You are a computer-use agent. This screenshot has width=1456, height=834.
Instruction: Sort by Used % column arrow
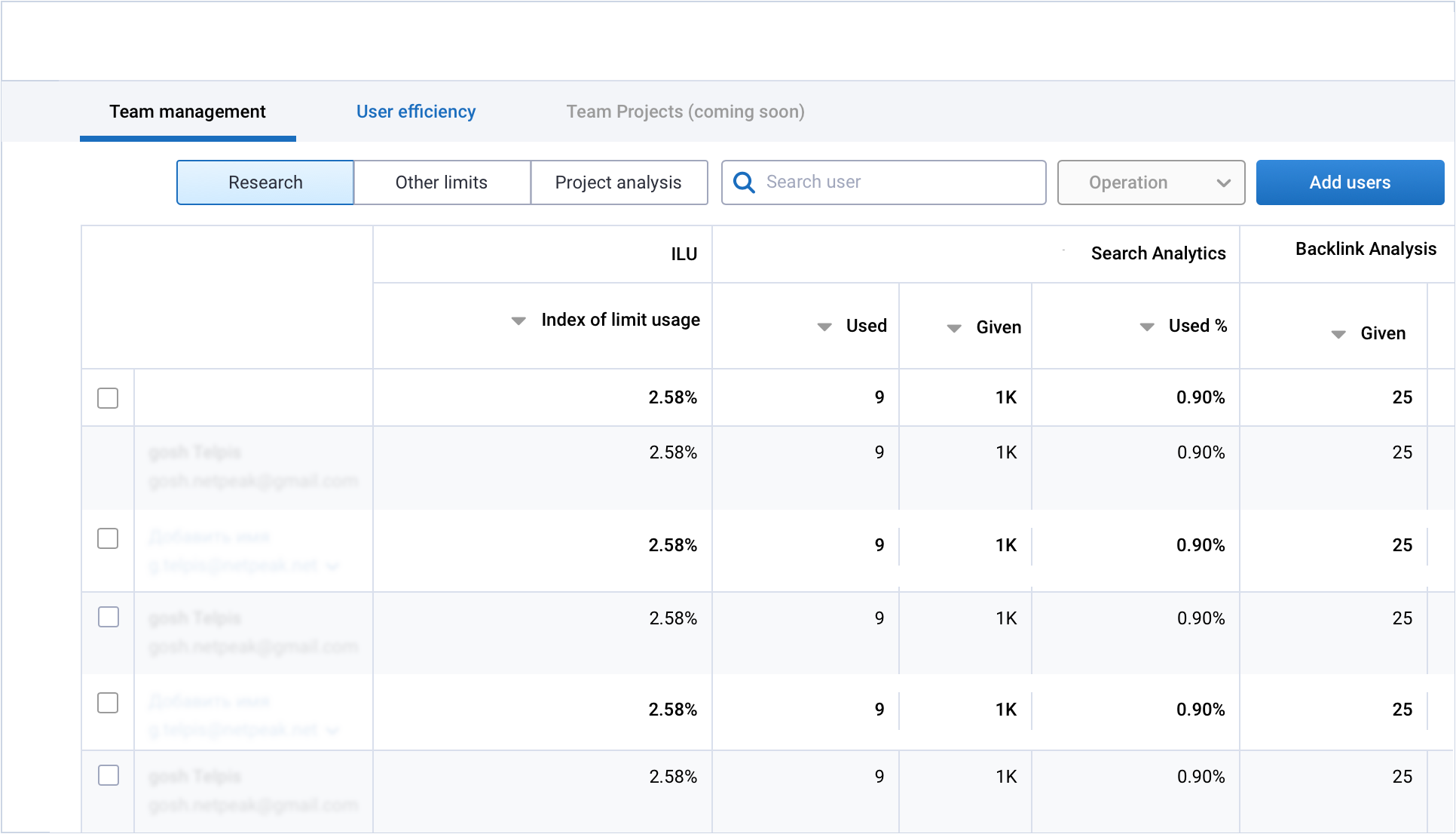pyautogui.click(x=1147, y=327)
